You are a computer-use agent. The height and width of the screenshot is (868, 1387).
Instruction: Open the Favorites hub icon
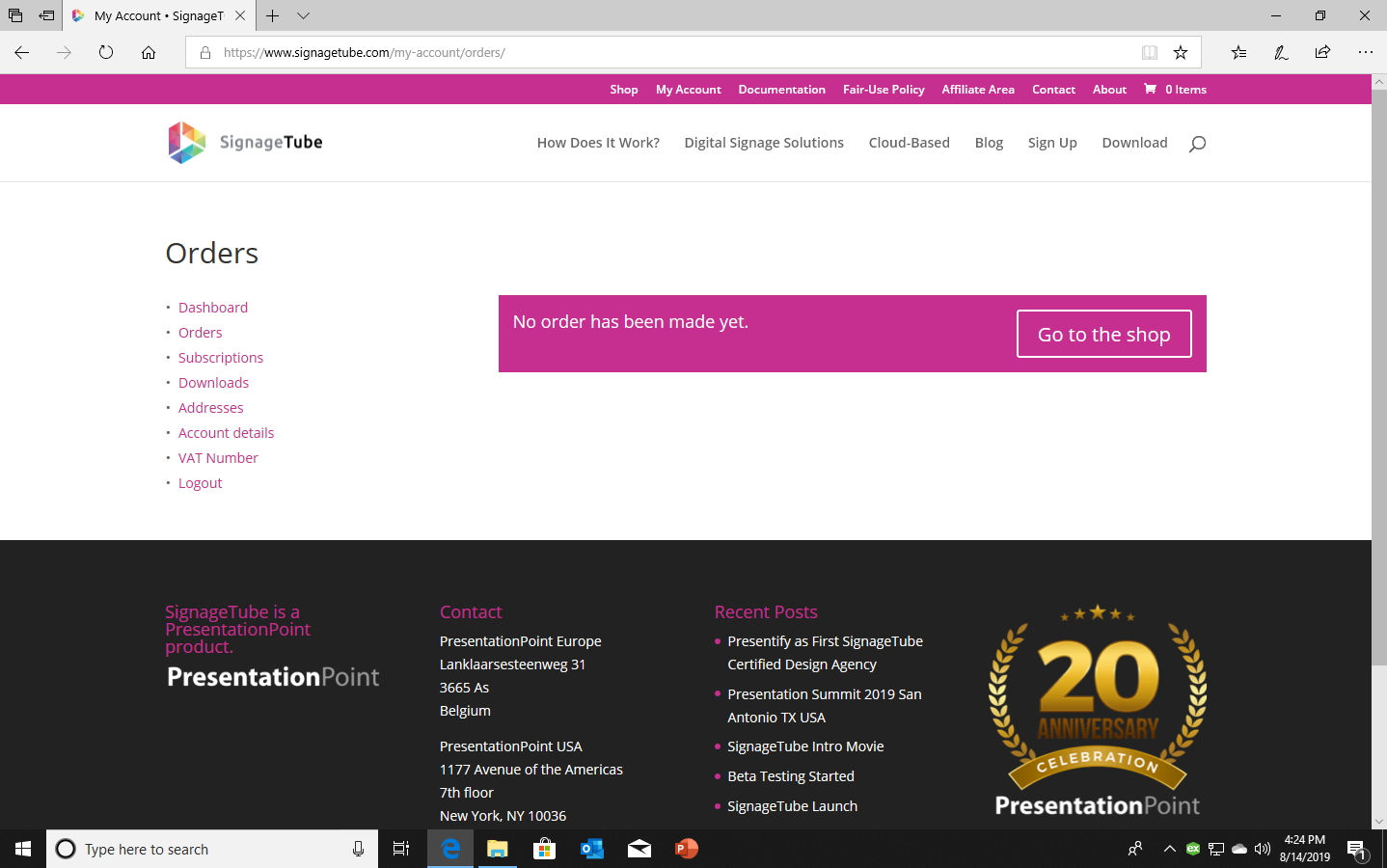(1238, 52)
